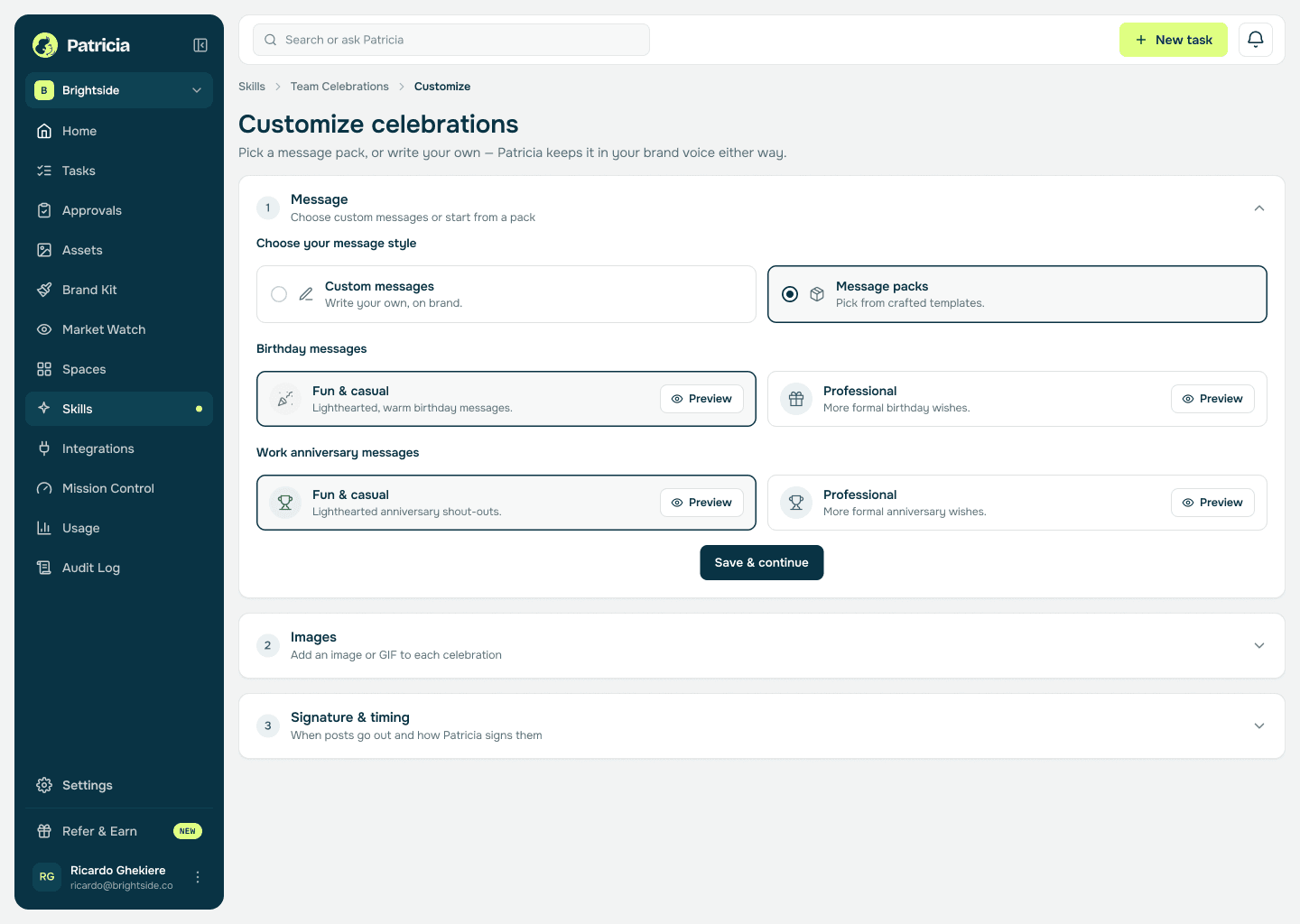
Task: Select the Message packs radio button
Action: pyautogui.click(x=790, y=294)
